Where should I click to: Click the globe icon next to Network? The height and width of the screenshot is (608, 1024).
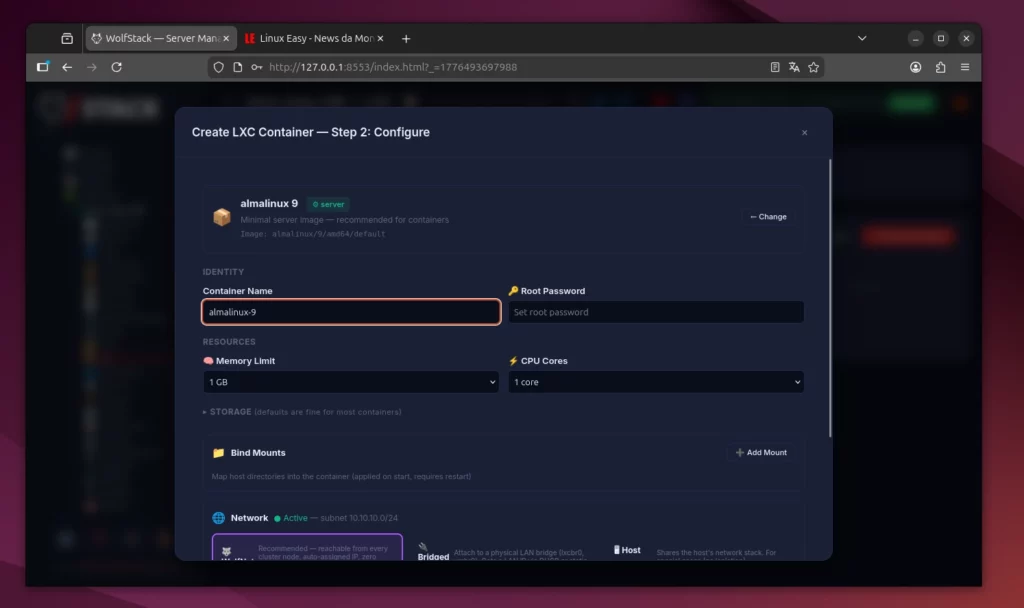(217, 518)
